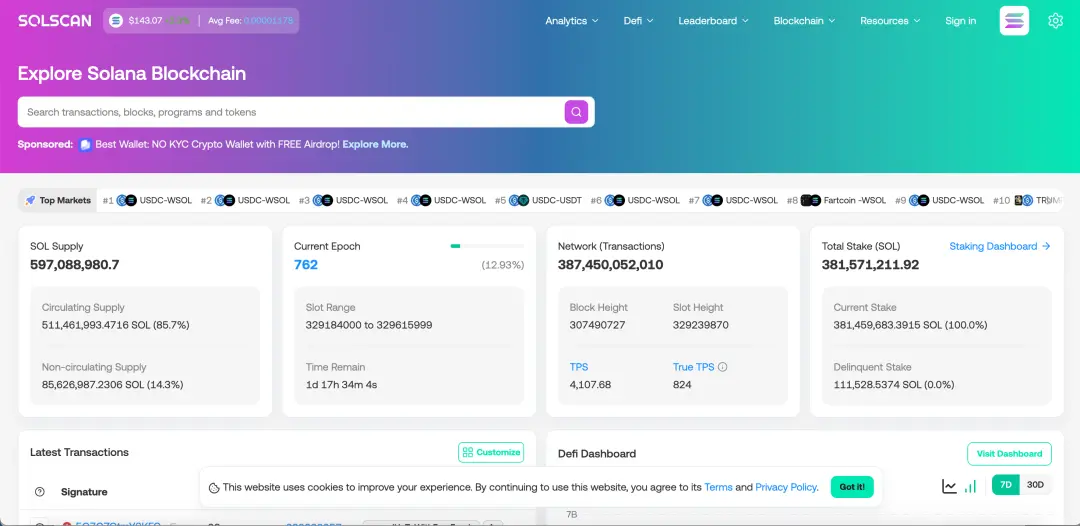Expand the Leaderboard dropdown
Image resolution: width=1080 pixels, height=526 pixels.
[713, 21]
